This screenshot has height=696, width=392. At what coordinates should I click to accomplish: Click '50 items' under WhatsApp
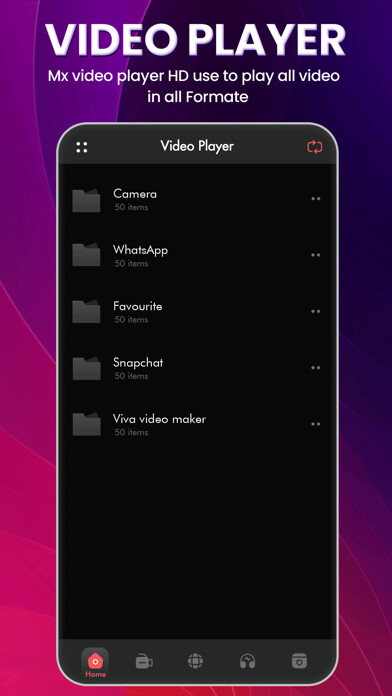coord(131,264)
